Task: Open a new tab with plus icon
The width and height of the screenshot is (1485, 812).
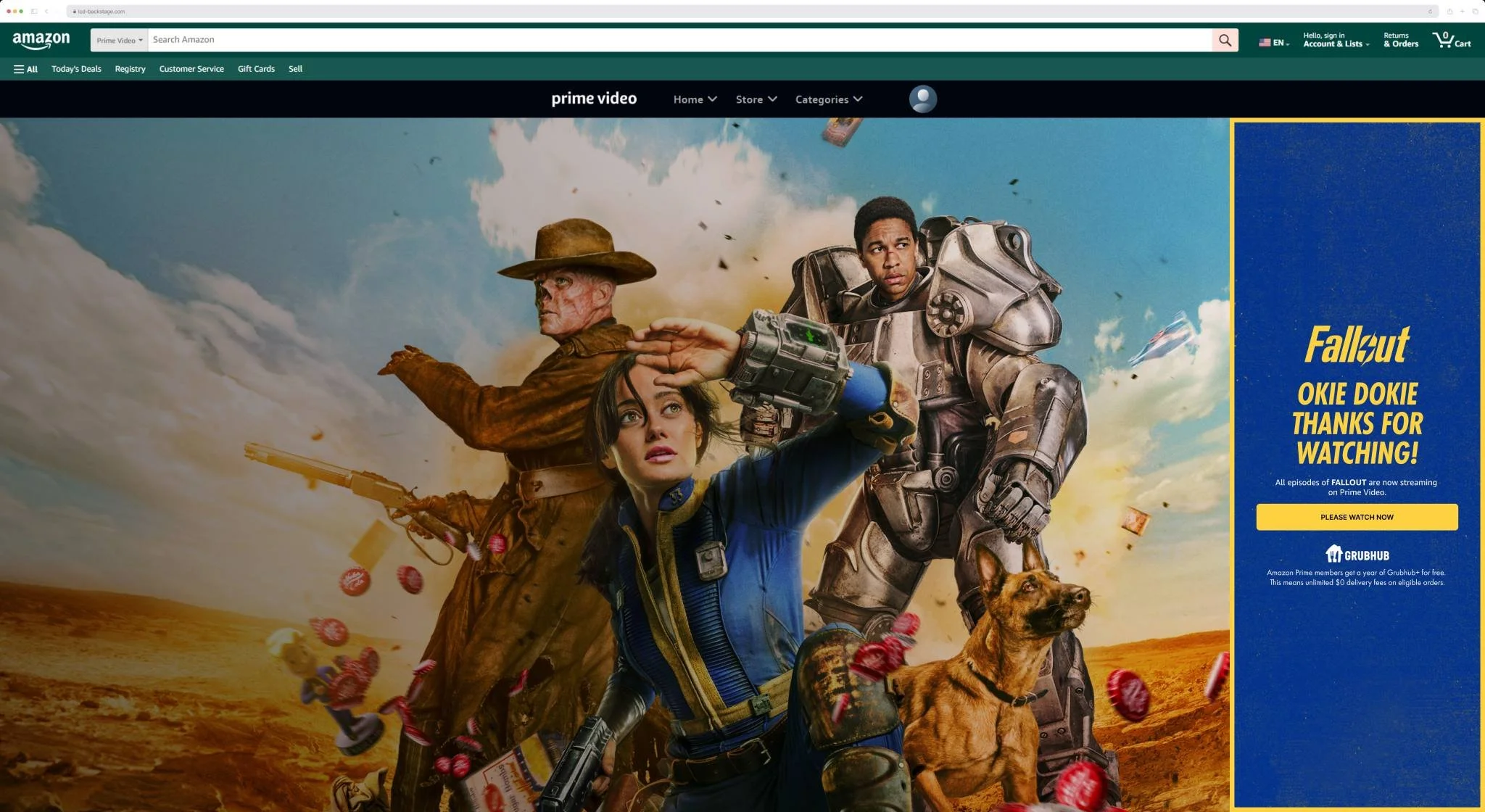Action: pyautogui.click(x=1462, y=11)
